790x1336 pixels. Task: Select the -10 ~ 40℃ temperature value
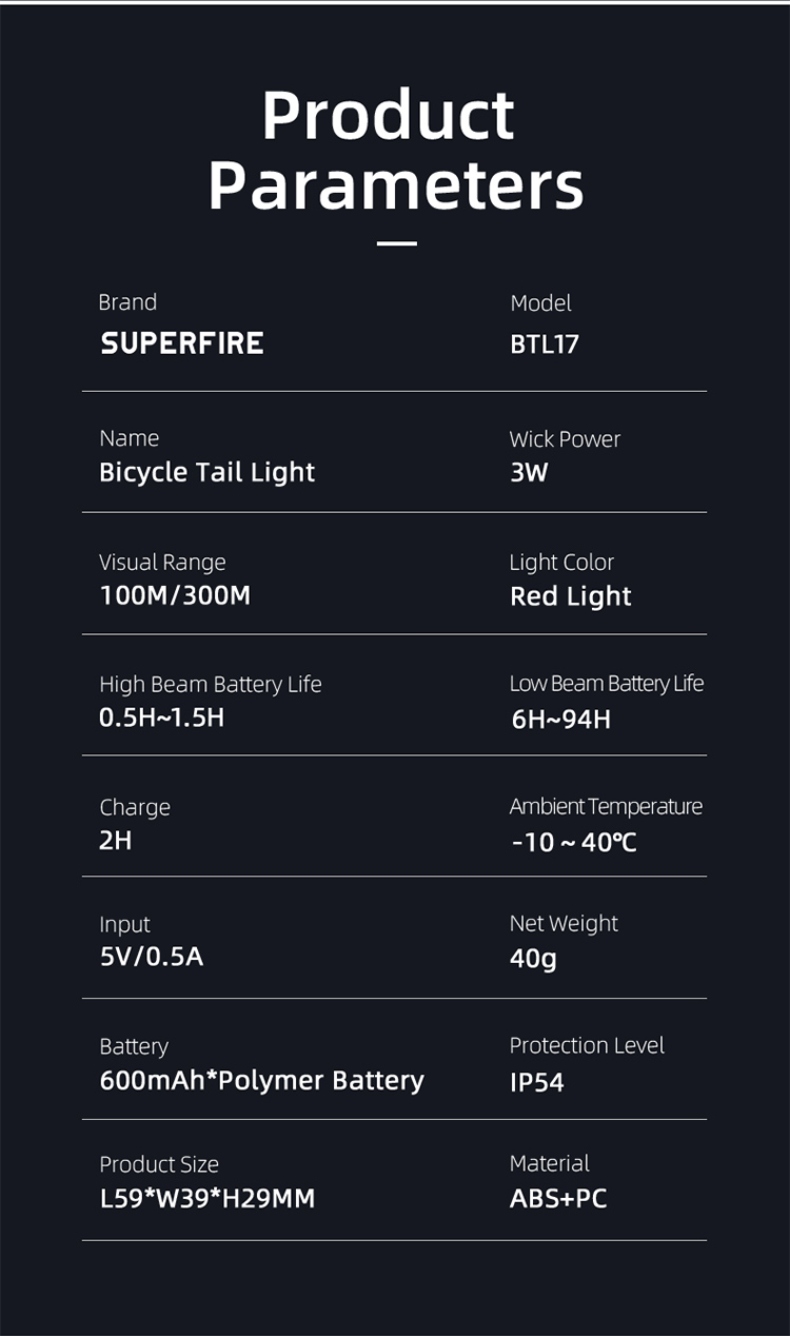(573, 842)
